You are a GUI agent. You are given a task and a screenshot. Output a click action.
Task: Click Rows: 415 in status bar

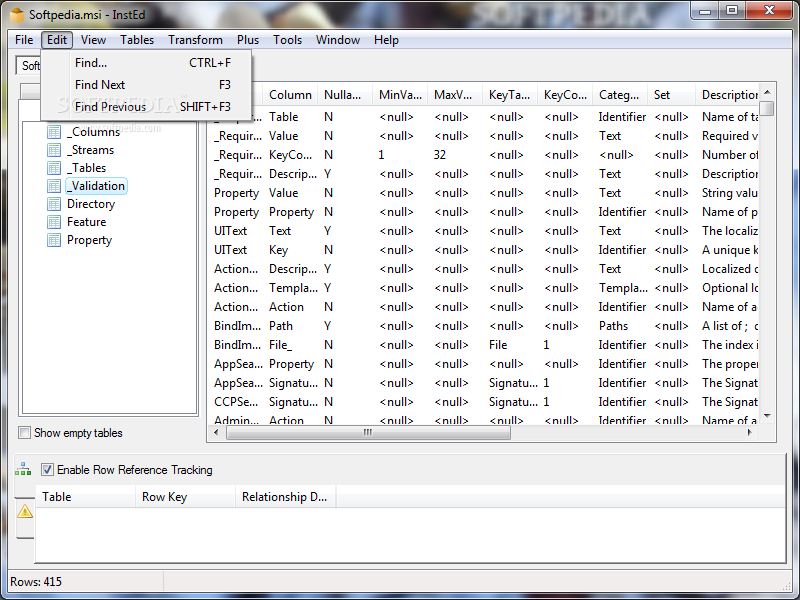(36, 582)
